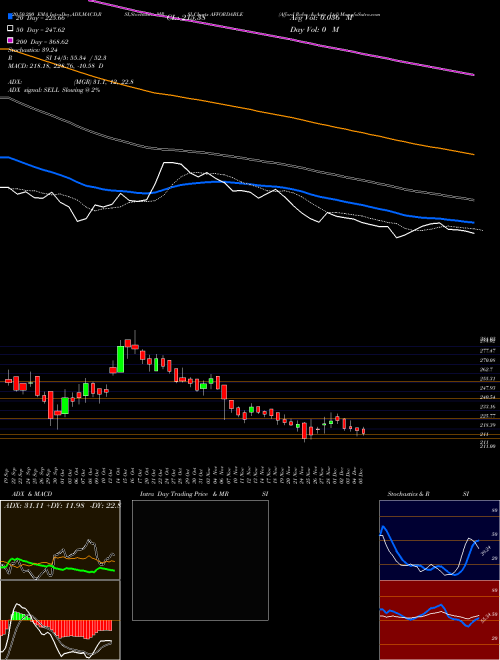This screenshot has width=500, height=660.
Task: Click the 262.7 price axis label
Action: point(487,369)
